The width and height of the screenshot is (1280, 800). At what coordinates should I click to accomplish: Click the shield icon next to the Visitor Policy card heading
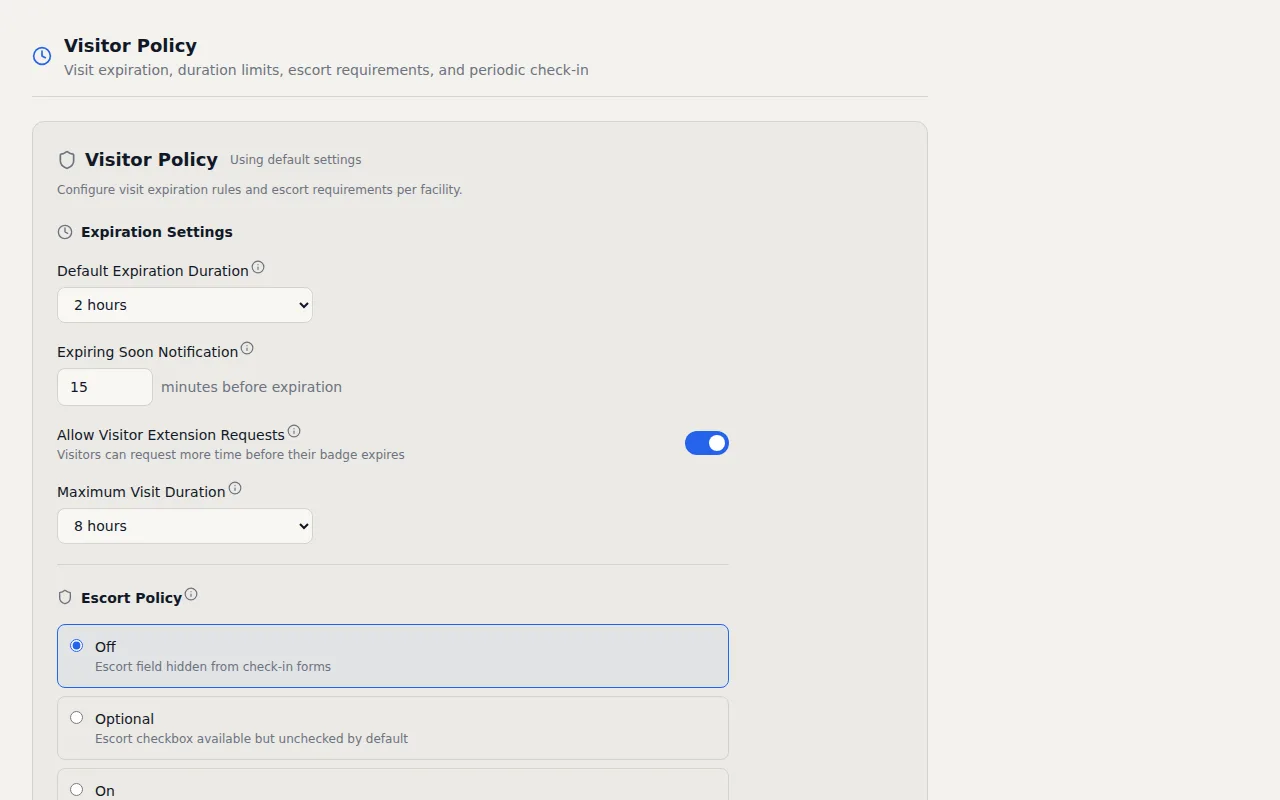point(67,159)
